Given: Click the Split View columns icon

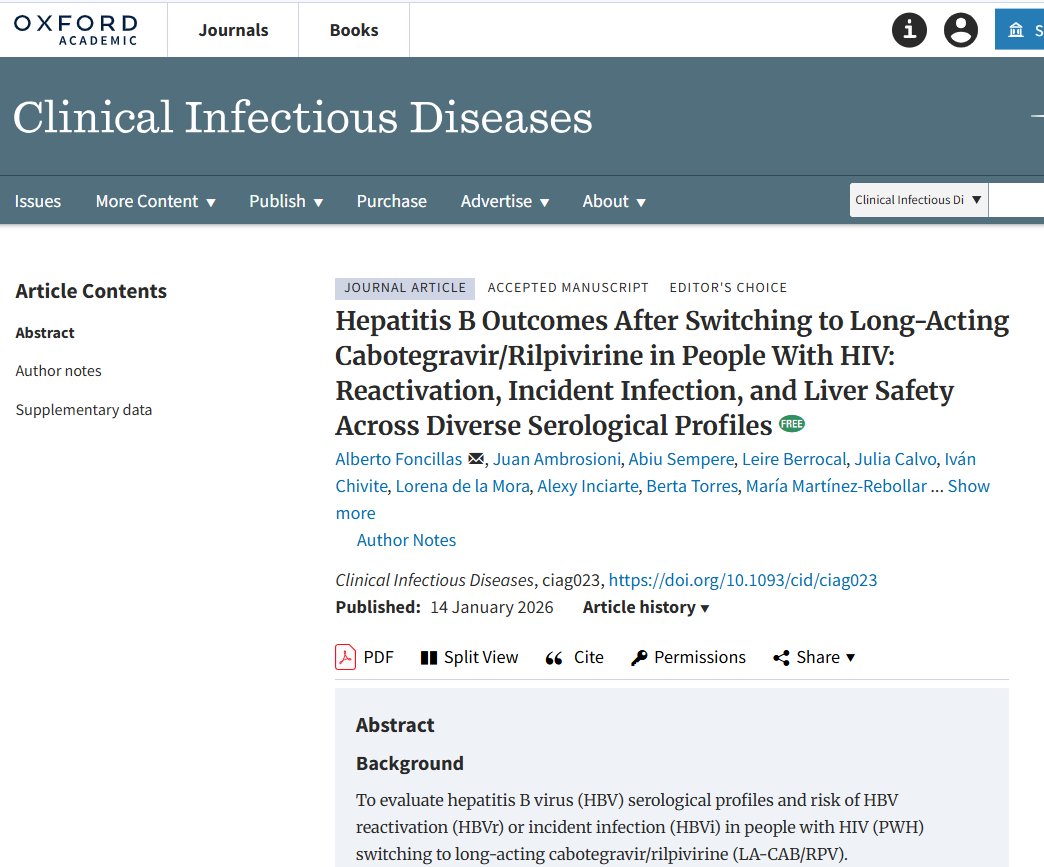Looking at the screenshot, I should click(x=429, y=658).
